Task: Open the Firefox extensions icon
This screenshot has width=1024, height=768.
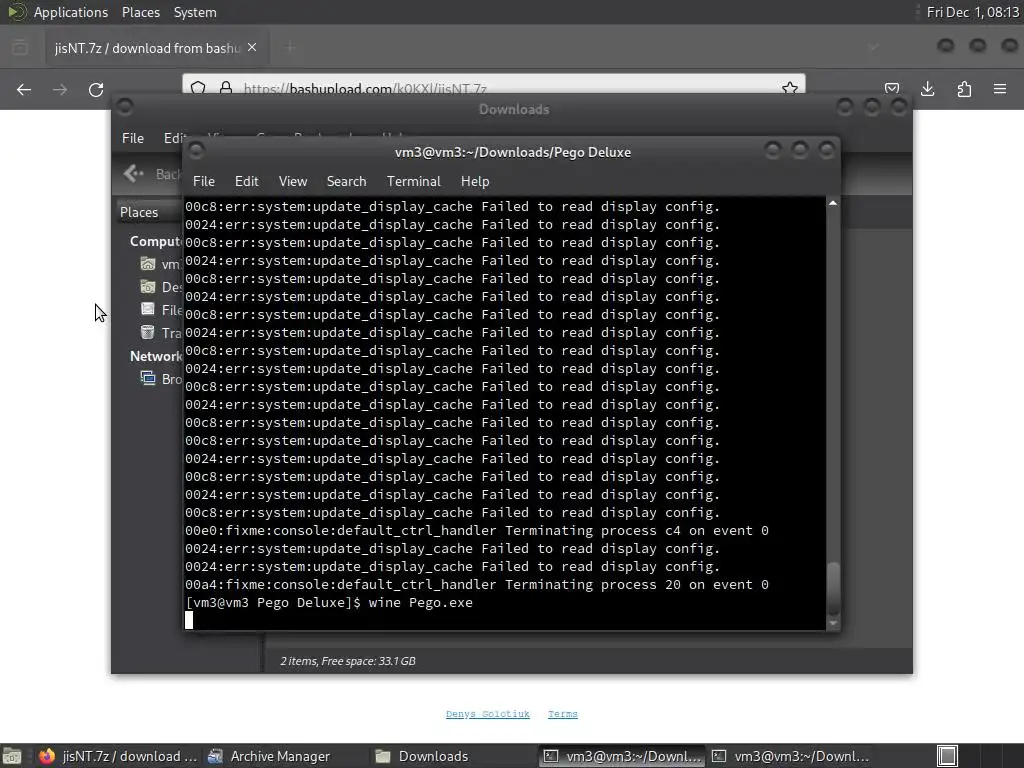Action: pos(964,89)
